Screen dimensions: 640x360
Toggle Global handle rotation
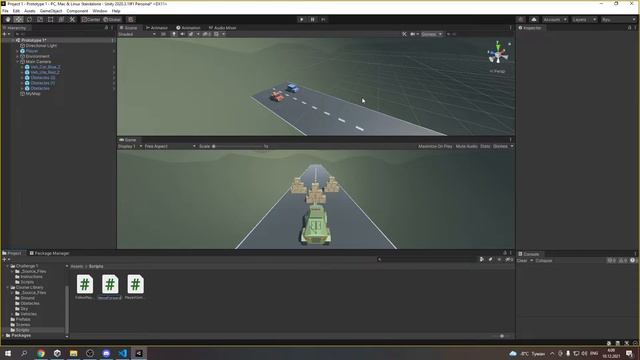[112, 20]
